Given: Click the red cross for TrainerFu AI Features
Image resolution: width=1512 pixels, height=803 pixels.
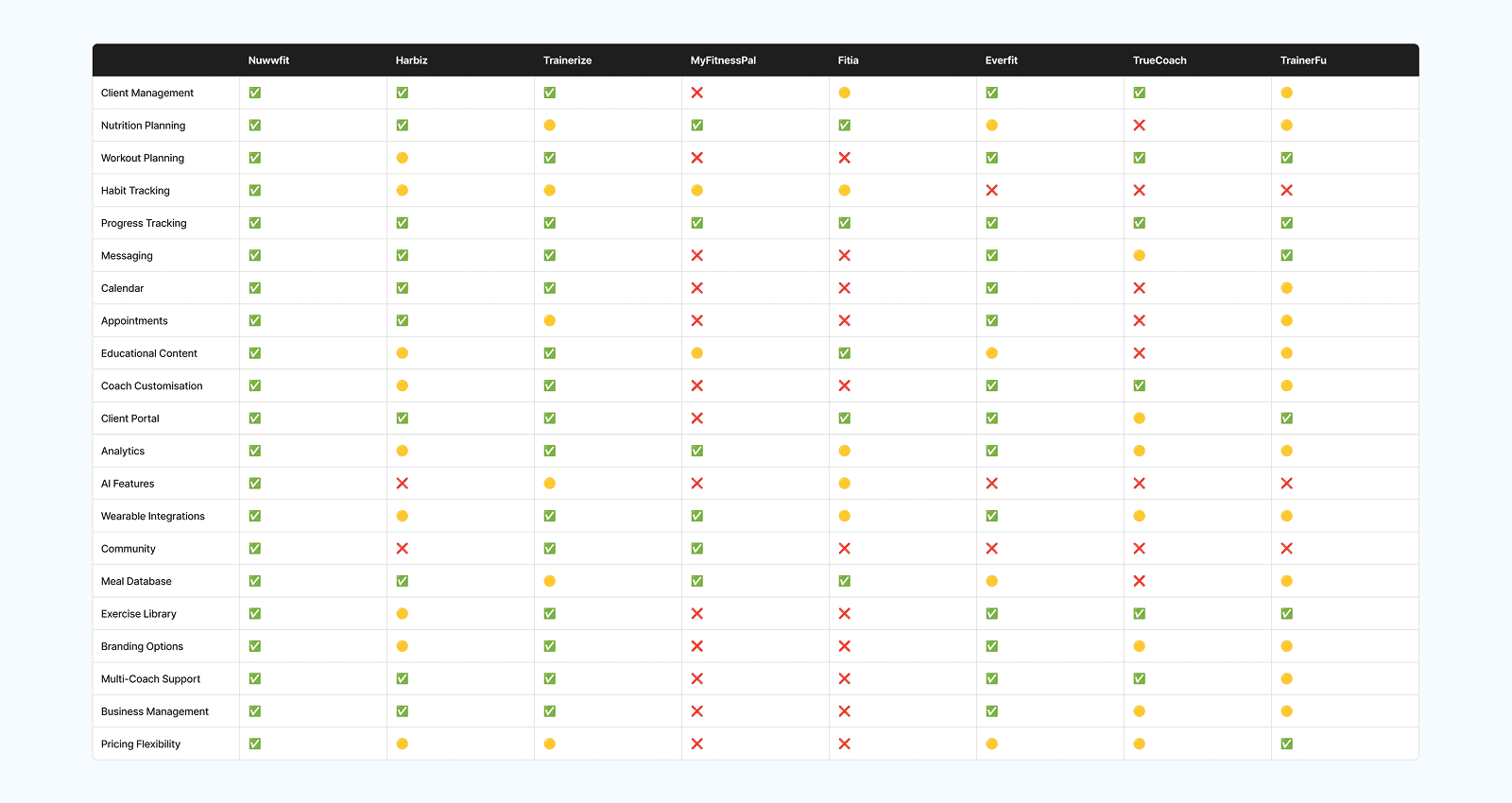Looking at the screenshot, I should (1286, 484).
